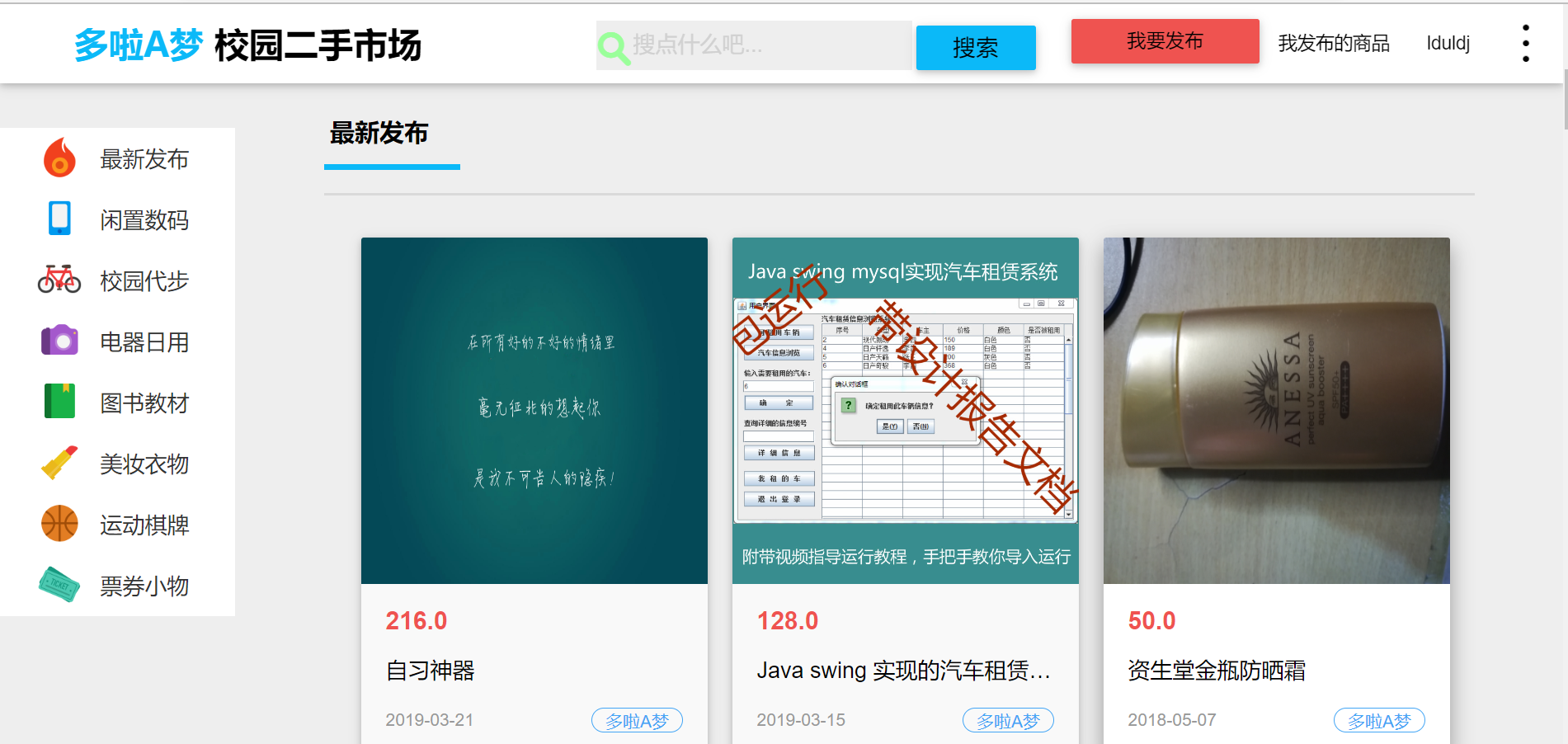Click the date 2019-03-15
Viewport: 1568px width, 744px height.
(801, 720)
